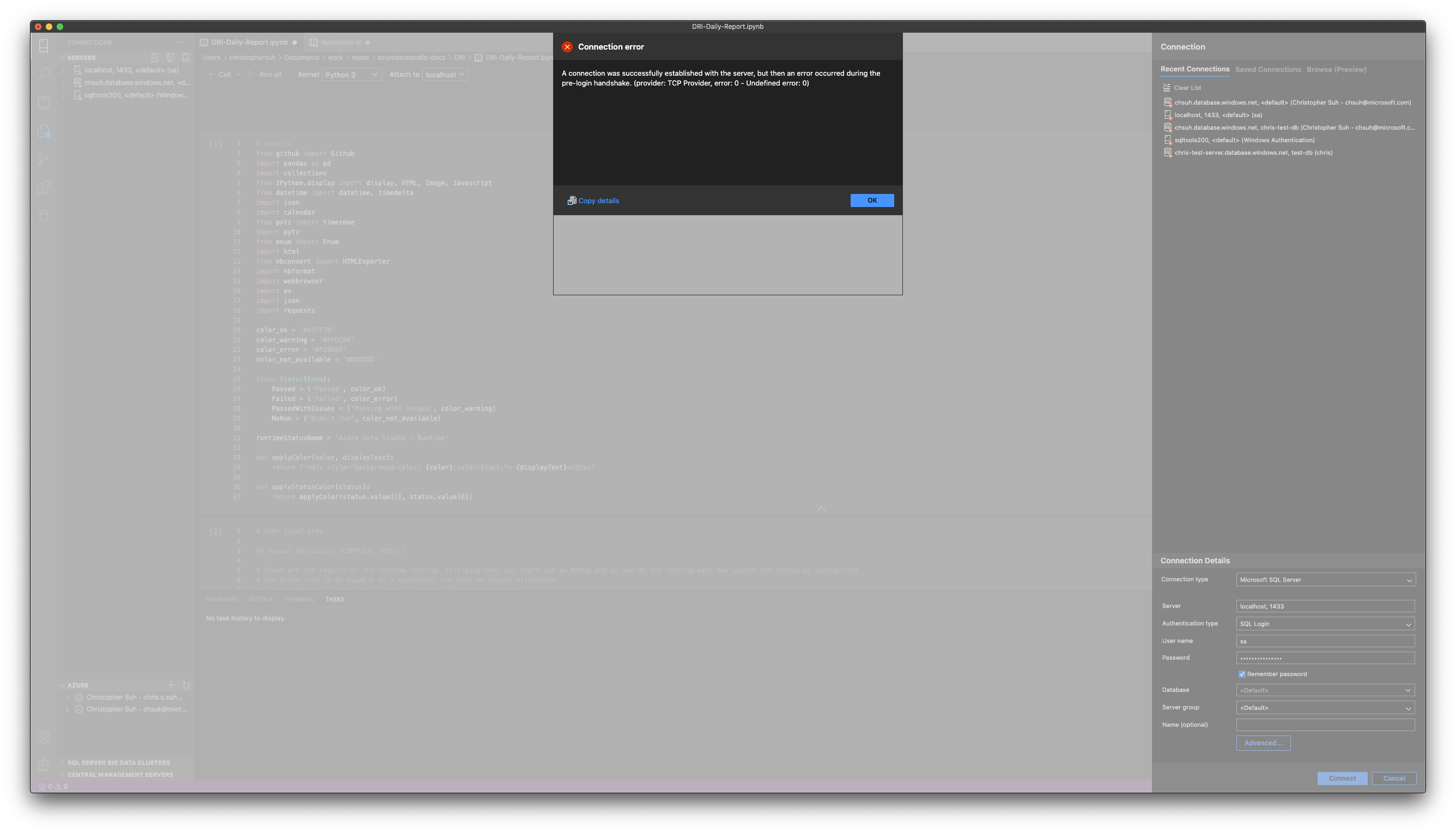Refresh the Azure accounts list
This screenshot has width=1456, height=833.
(x=186, y=685)
